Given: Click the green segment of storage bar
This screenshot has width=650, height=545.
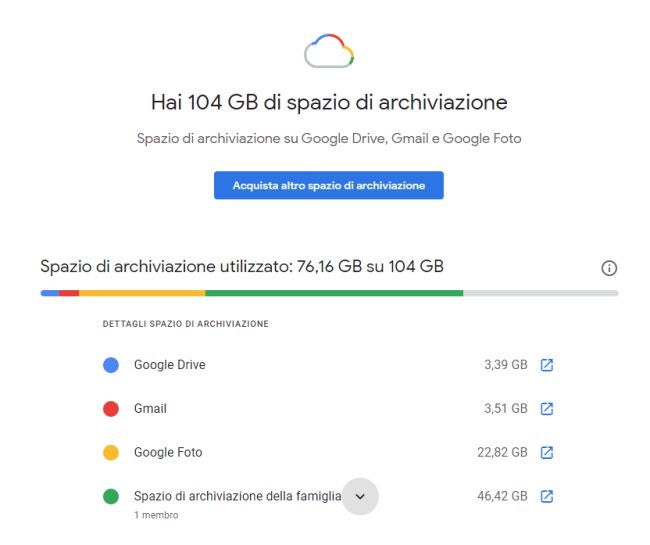Looking at the screenshot, I should tap(334, 293).
